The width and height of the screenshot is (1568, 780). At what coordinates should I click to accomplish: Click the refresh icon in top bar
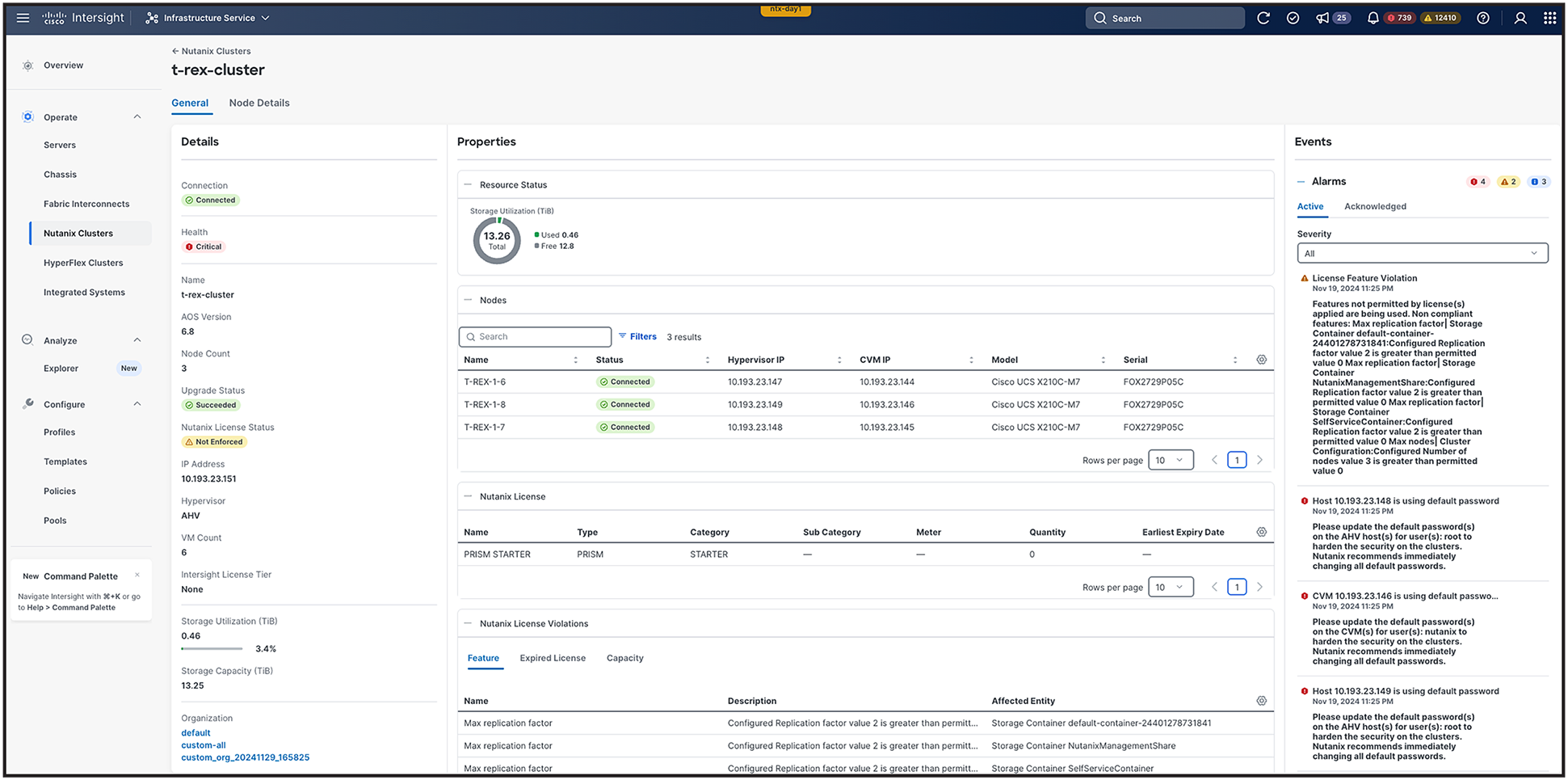coord(1263,18)
